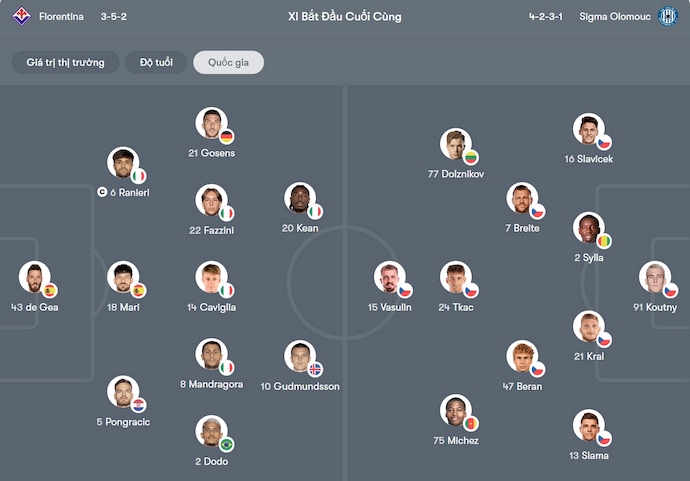The width and height of the screenshot is (690, 481).
Task: Click the Vasulin player name label
Action: 389,307
